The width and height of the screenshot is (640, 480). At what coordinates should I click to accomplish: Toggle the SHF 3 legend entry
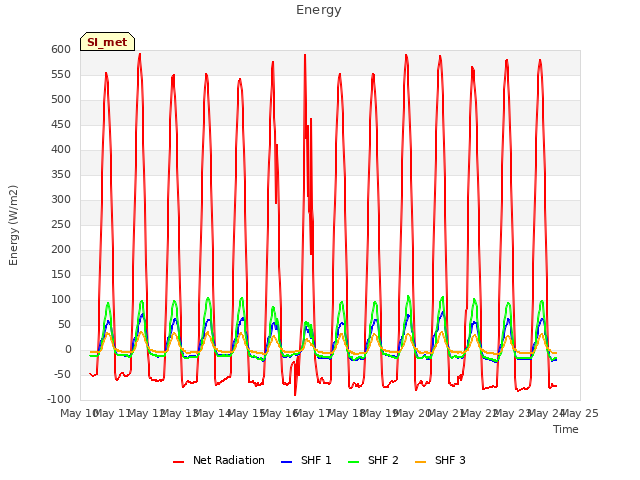tap(440, 460)
